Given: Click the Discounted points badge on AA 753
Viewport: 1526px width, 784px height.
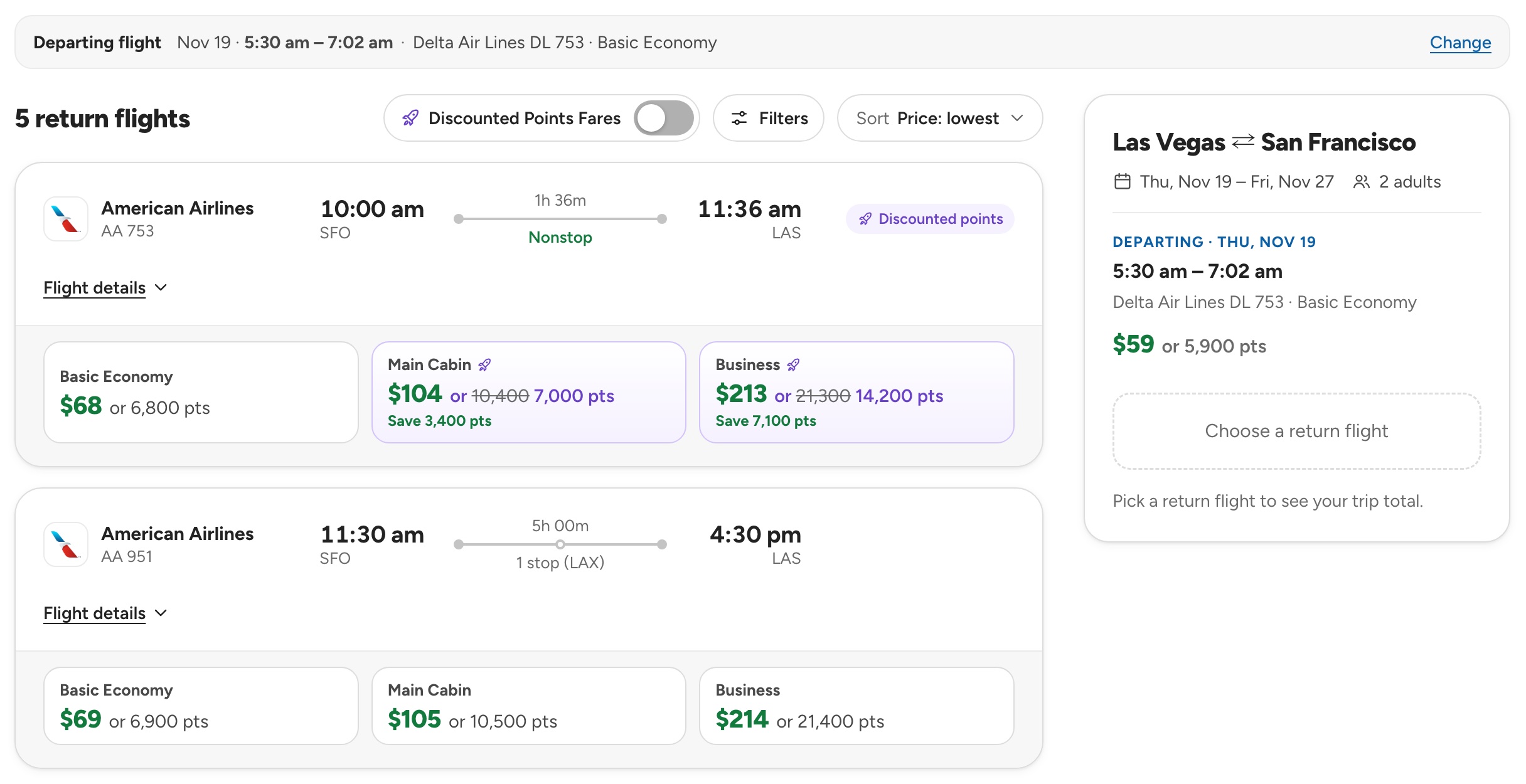Looking at the screenshot, I should click(x=930, y=219).
